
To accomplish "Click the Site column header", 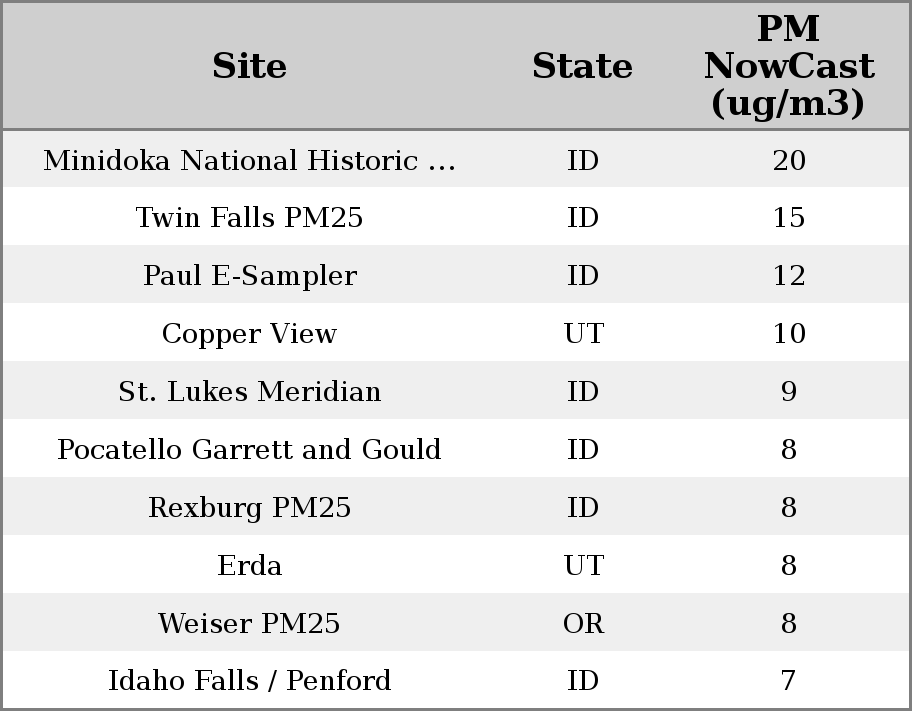I will point(249,66).
